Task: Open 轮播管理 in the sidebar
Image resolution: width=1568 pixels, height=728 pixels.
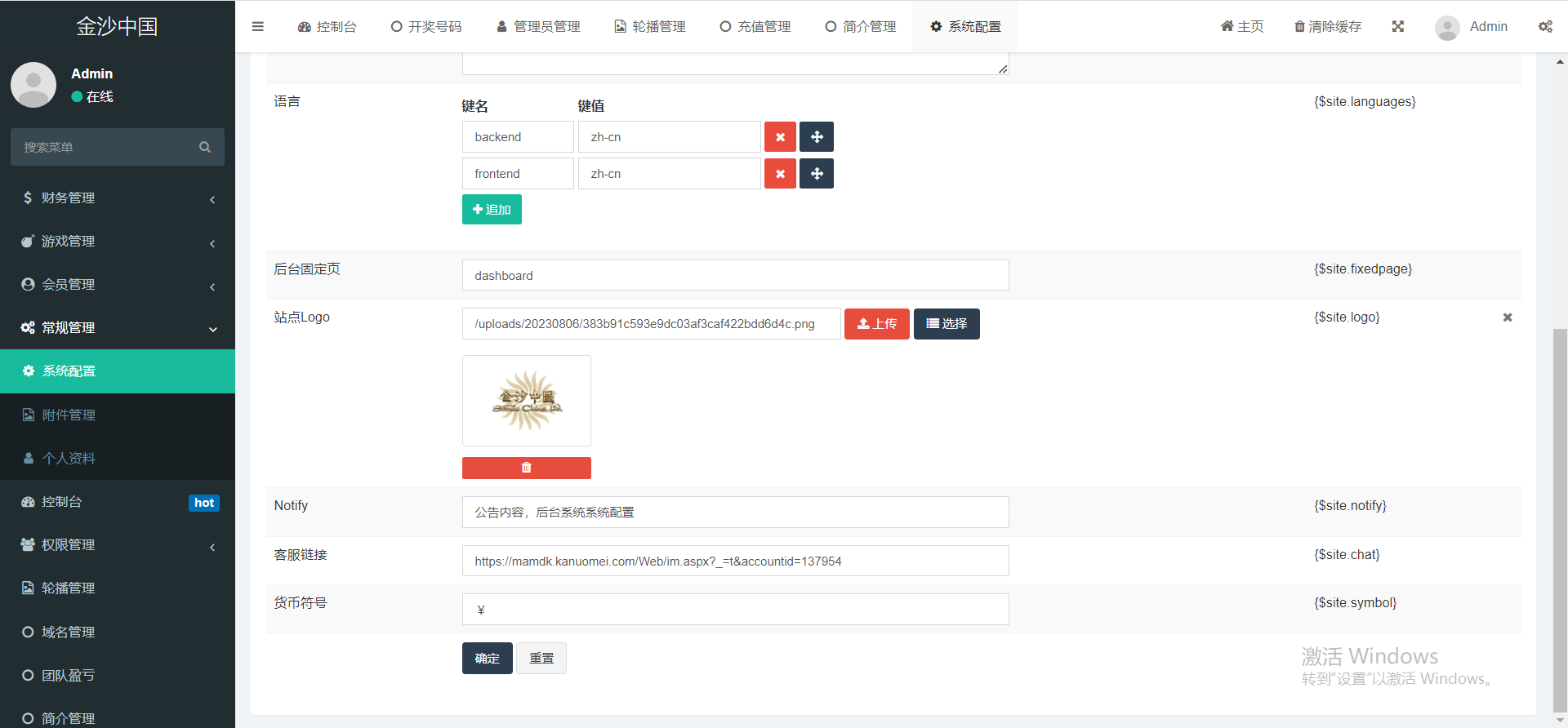Action: (118, 588)
